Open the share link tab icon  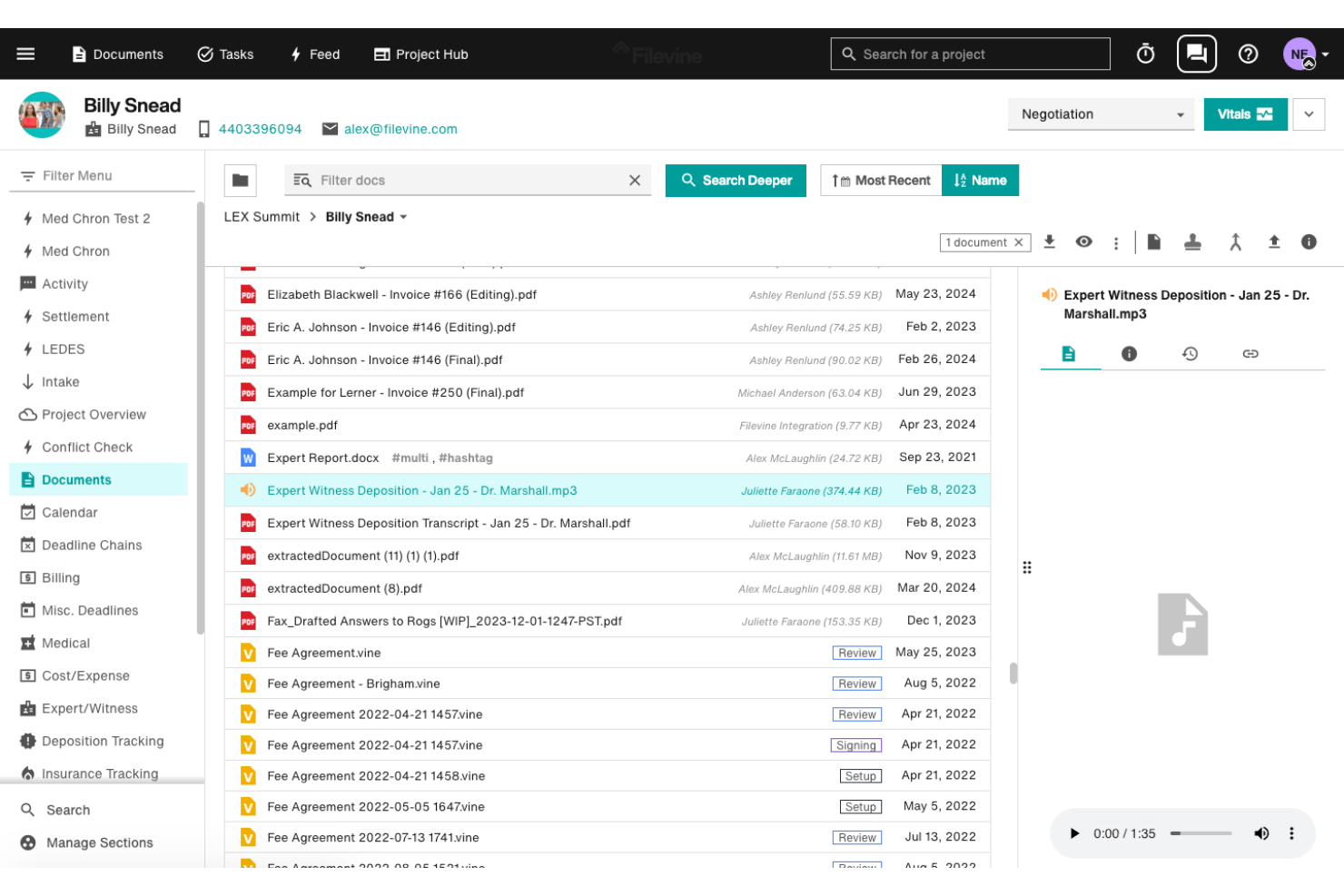1250,354
